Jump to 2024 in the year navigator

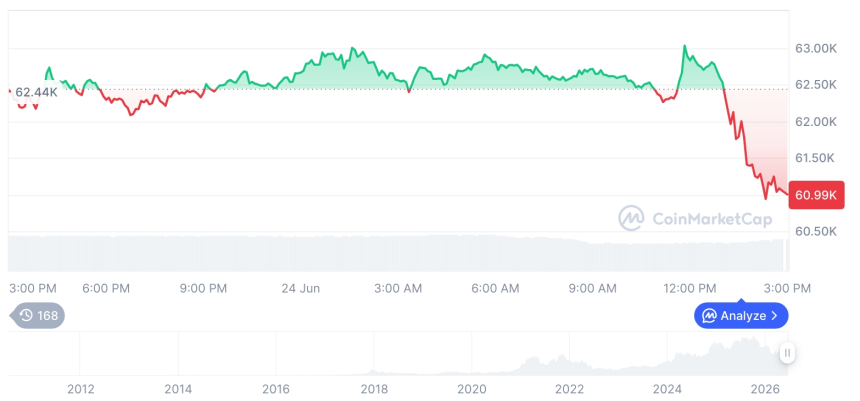667,389
